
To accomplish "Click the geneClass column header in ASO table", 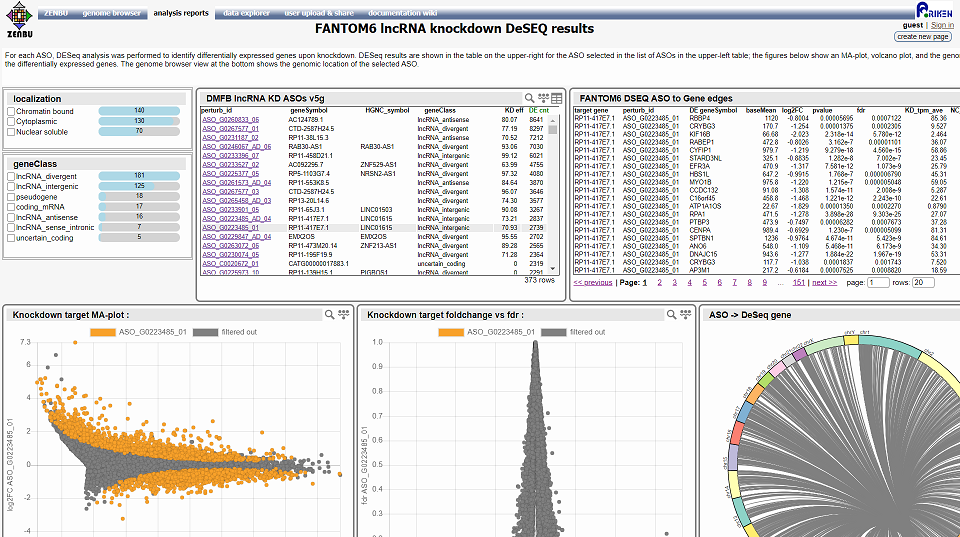I will pyautogui.click(x=440, y=111).
